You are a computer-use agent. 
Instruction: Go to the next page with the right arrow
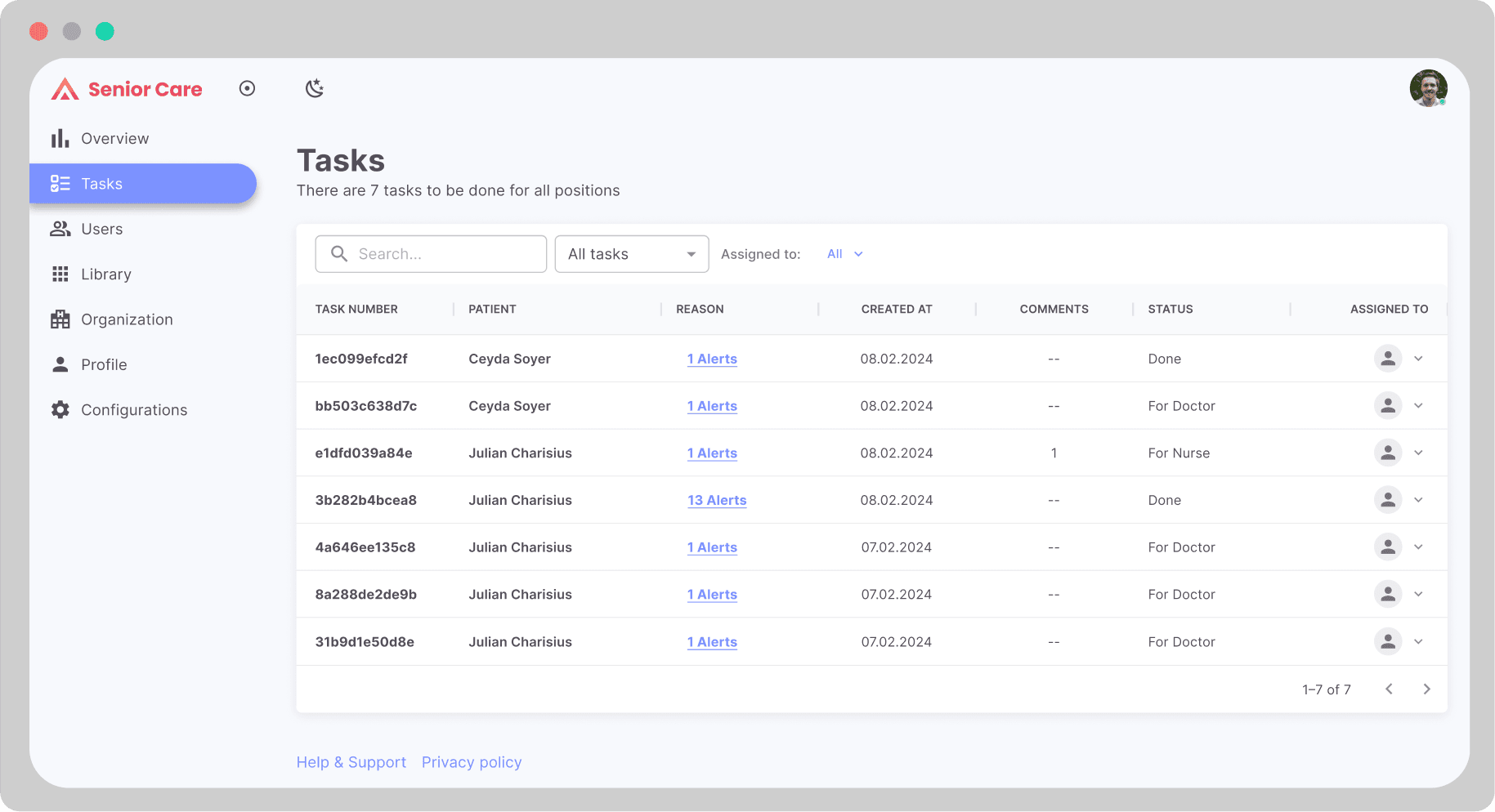(x=1427, y=689)
